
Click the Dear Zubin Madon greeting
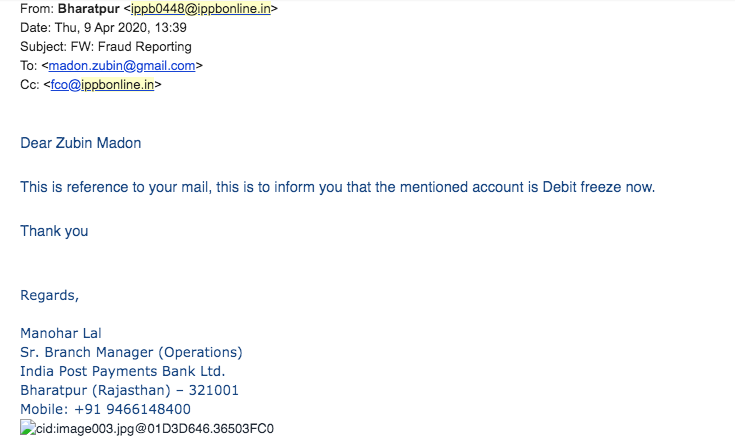pyautogui.click(x=81, y=143)
